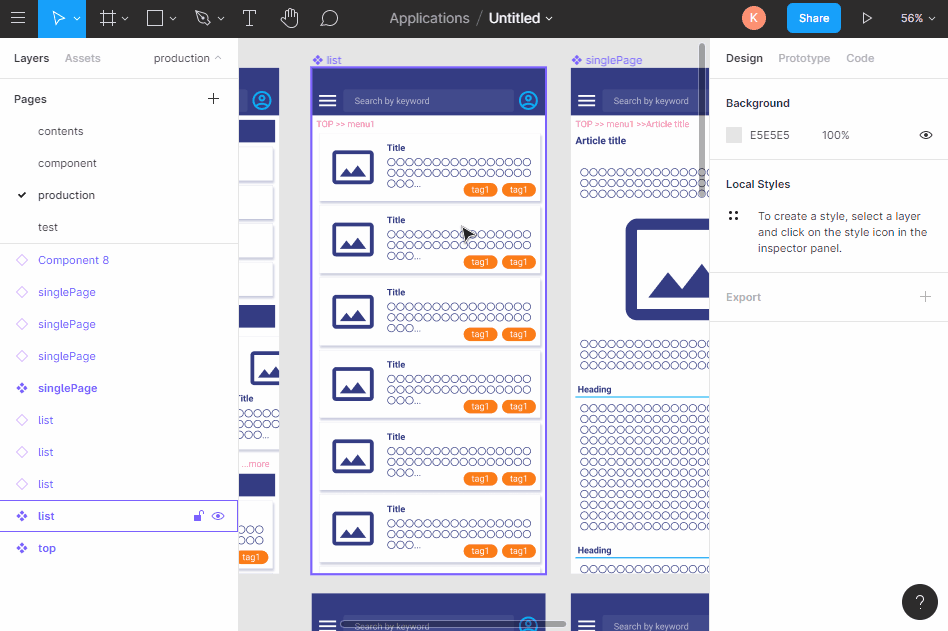The height and width of the screenshot is (631, 948).
Task: Select the Rectangle shape tool
Action: (155, 18)
